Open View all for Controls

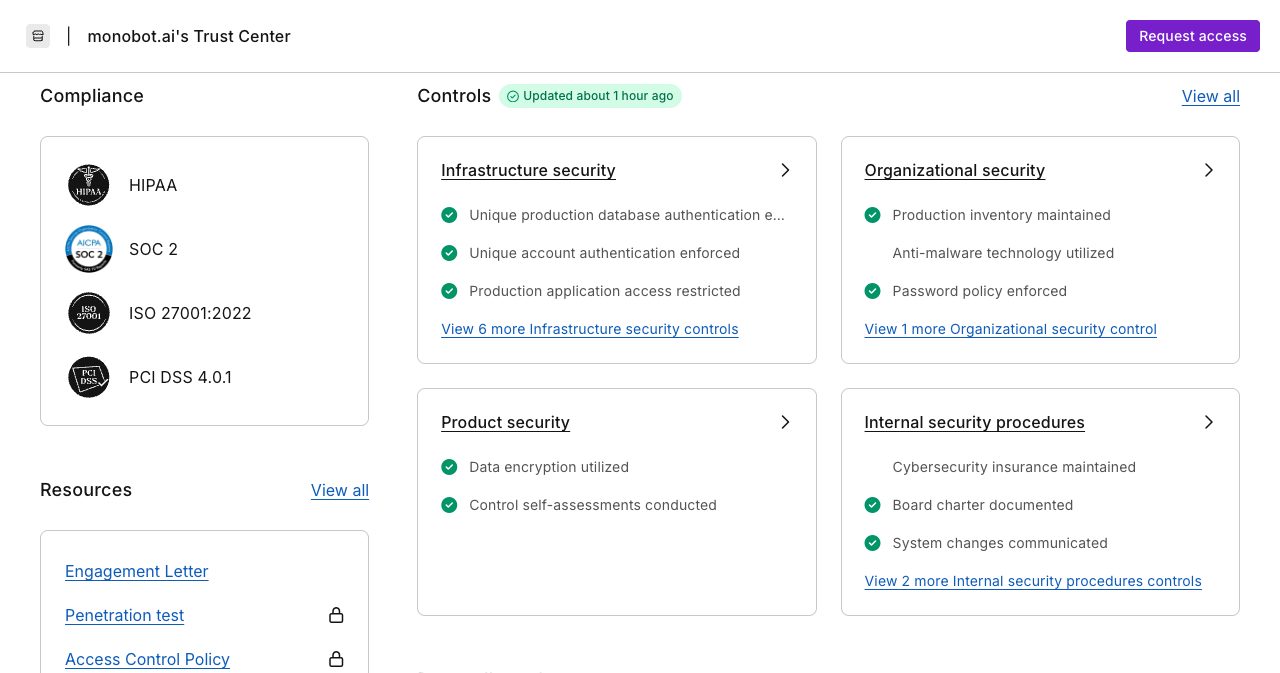coord(1211,96)
